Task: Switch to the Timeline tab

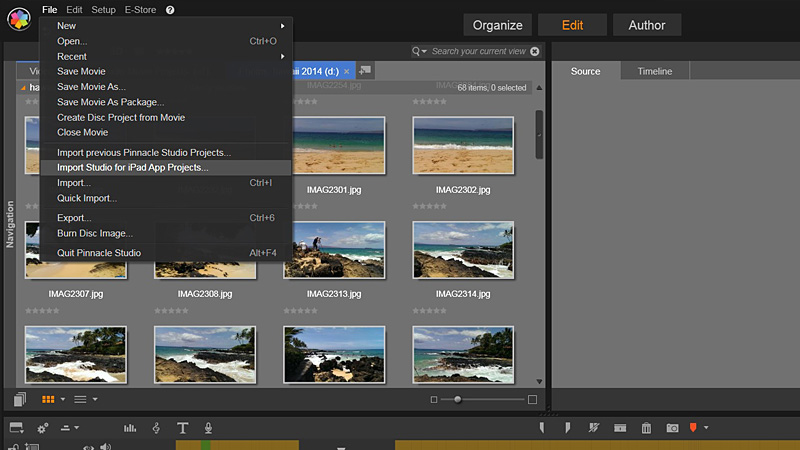Action: point(655,71)
